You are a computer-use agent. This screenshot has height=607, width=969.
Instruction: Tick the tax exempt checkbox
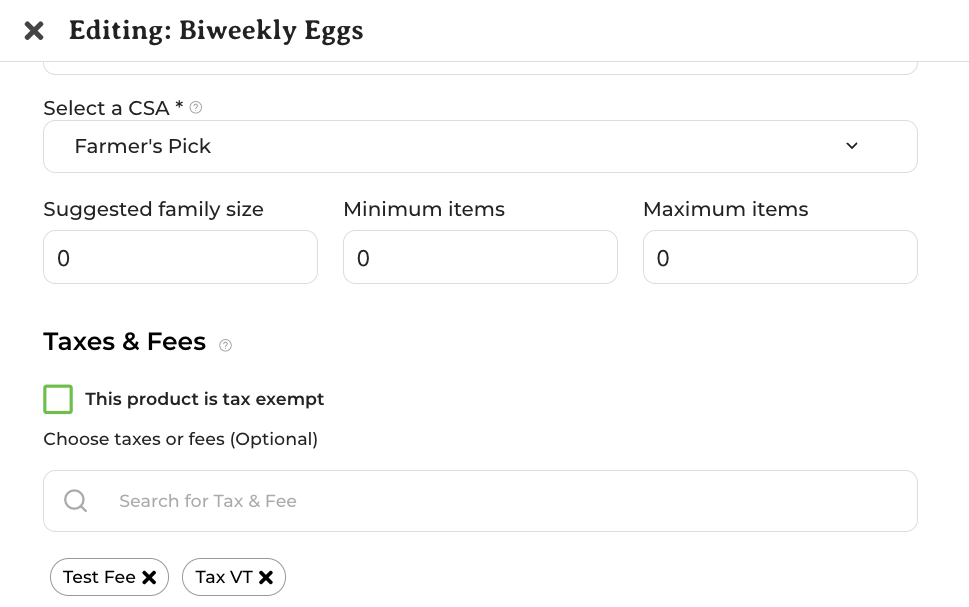pyautogui.click(x=58, y=399)
